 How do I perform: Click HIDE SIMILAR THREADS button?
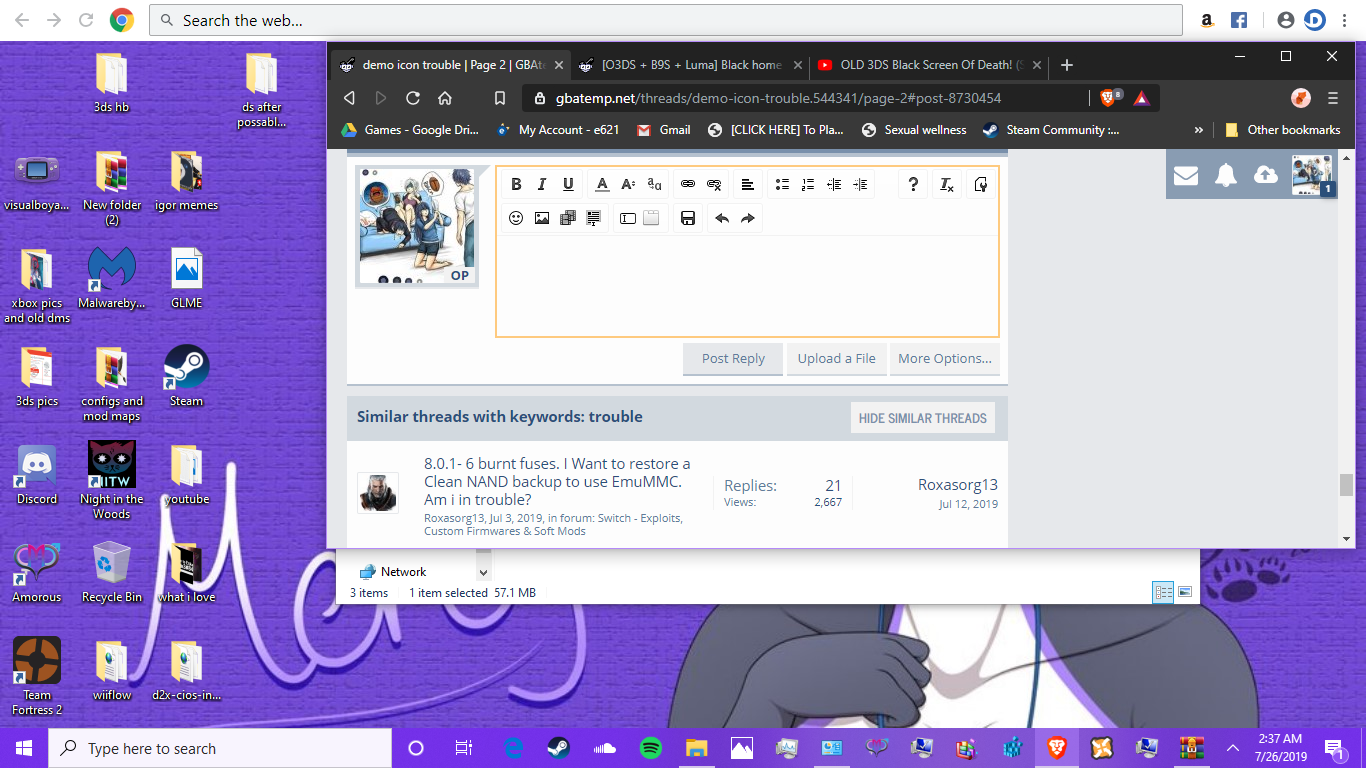point(923,418)
